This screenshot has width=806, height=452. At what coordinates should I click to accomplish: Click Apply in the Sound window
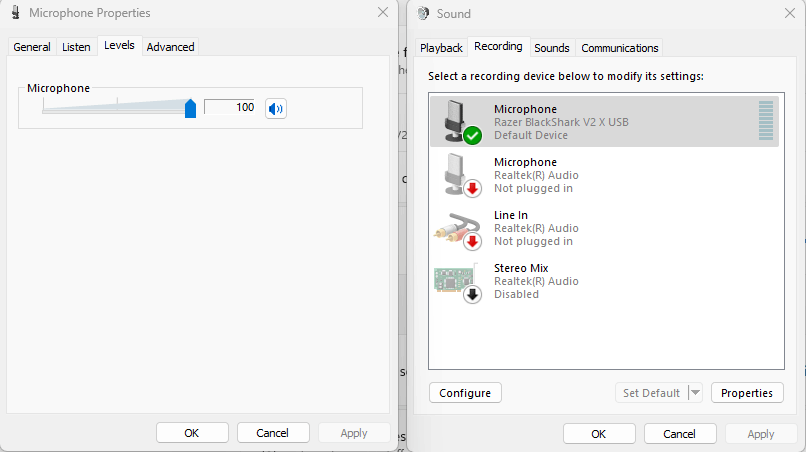tap(761, 434)
